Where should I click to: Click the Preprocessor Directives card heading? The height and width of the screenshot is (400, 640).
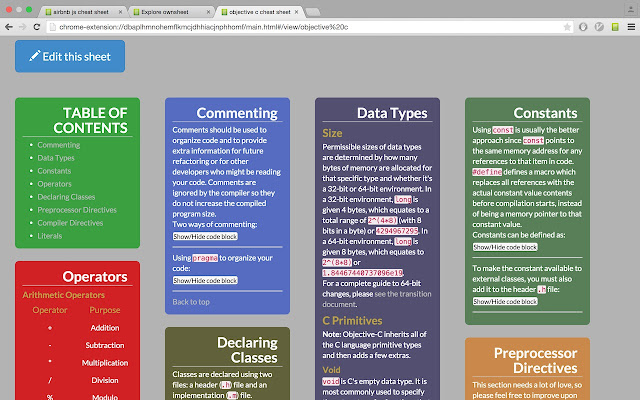pyautogui.click(x=536, y=360)
